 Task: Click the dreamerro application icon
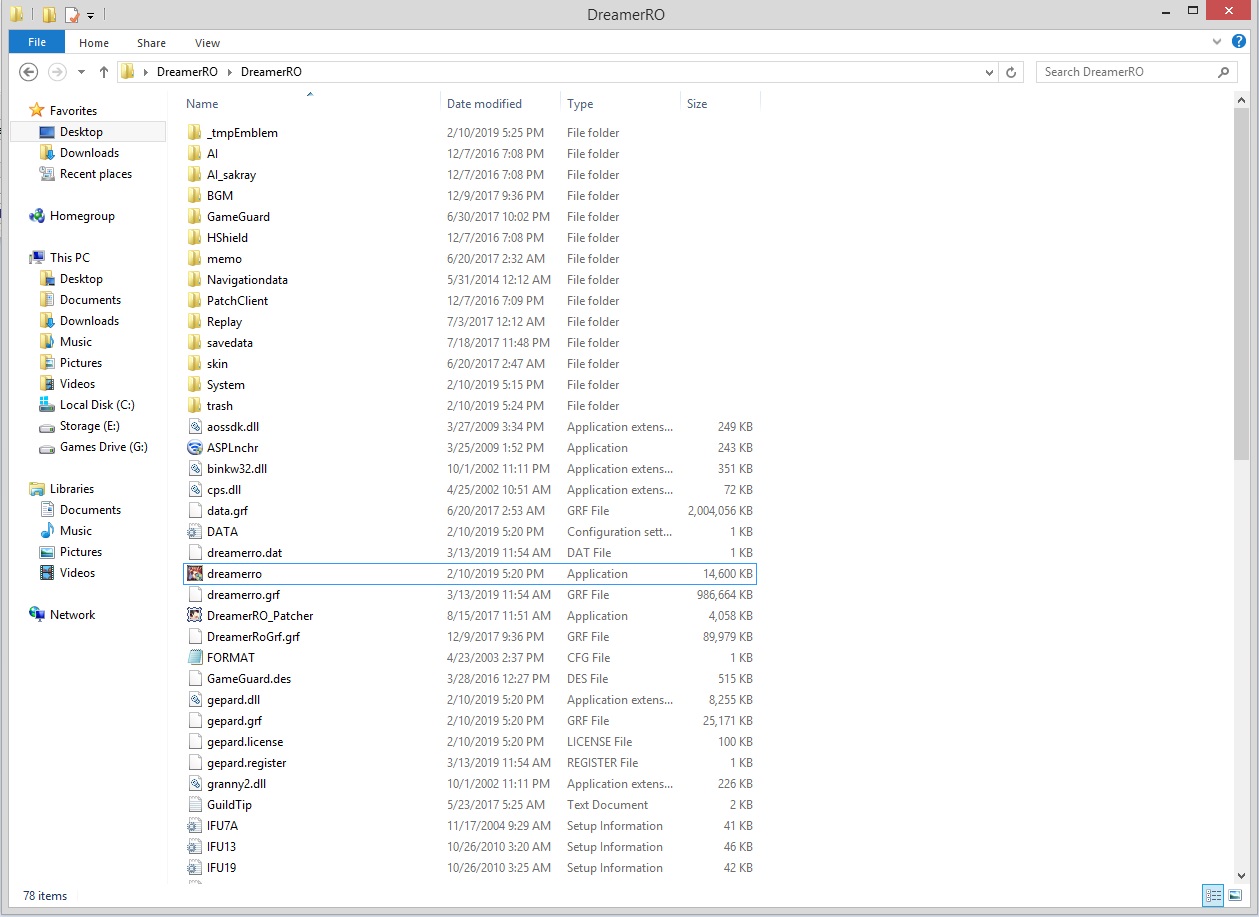coord(195,574)
